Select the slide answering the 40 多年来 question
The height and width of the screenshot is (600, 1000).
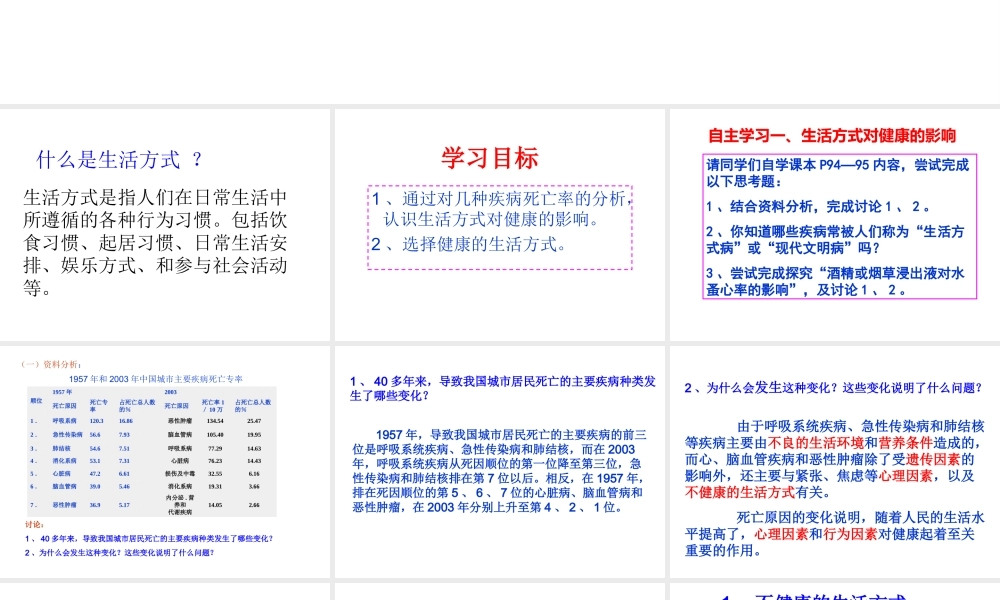click(x=499, y=462)
